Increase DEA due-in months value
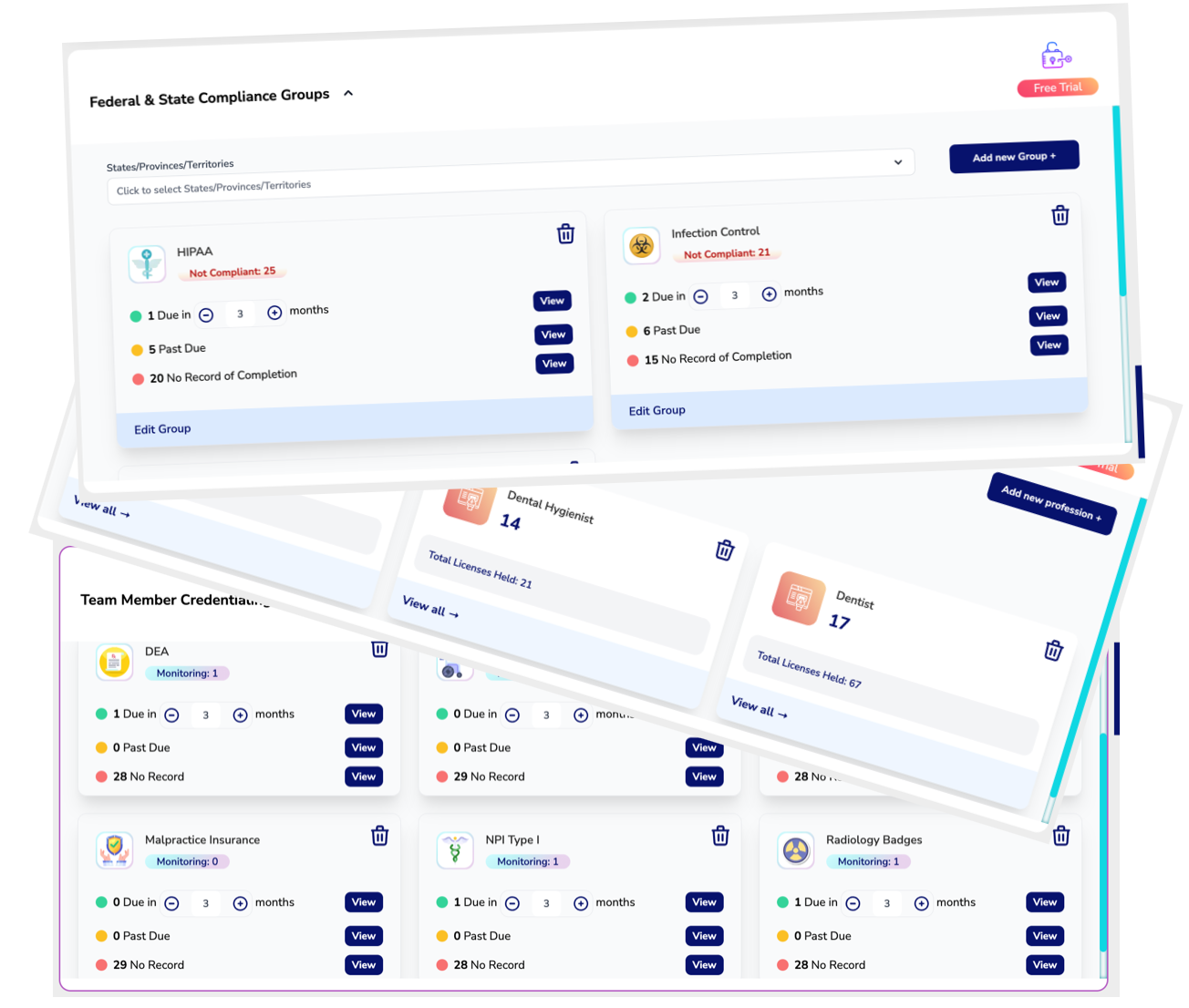1189x1008 pixels. [240, 715]
